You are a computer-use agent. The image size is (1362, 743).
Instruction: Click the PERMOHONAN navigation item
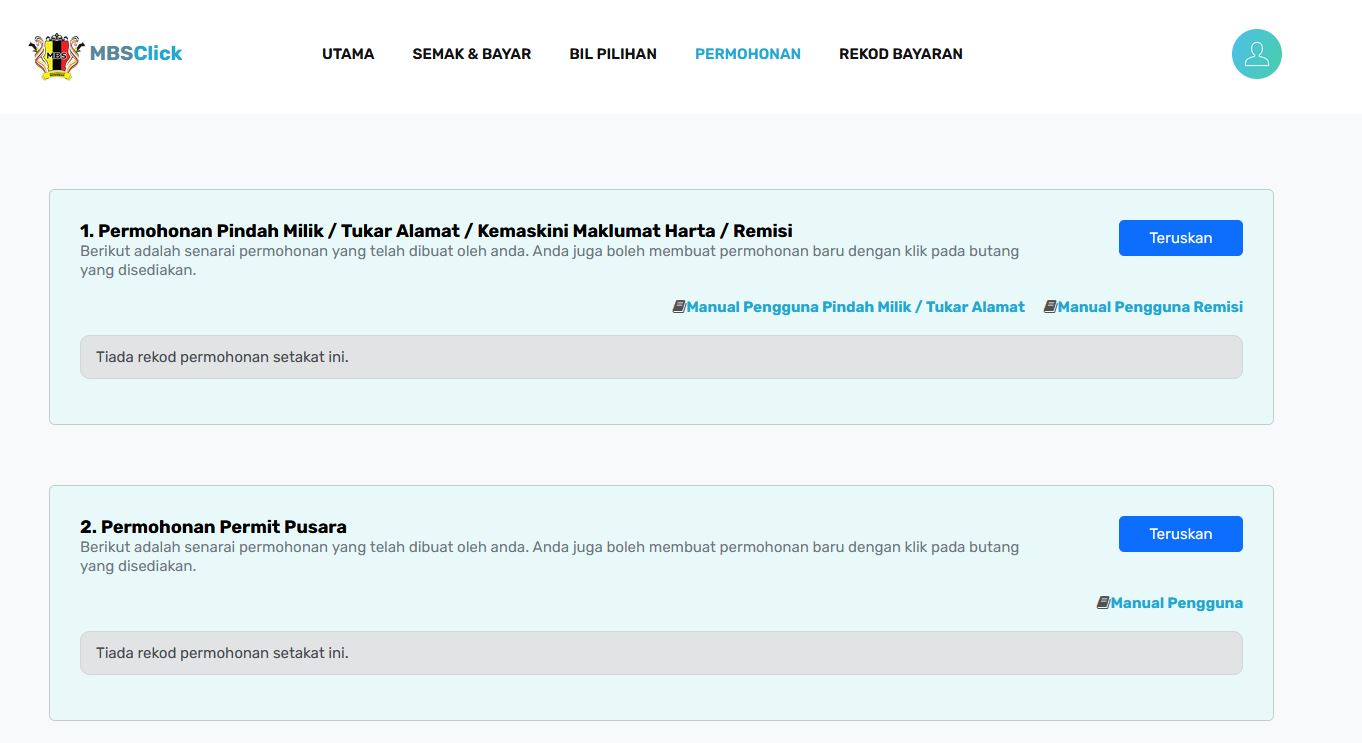coord(747,54)
